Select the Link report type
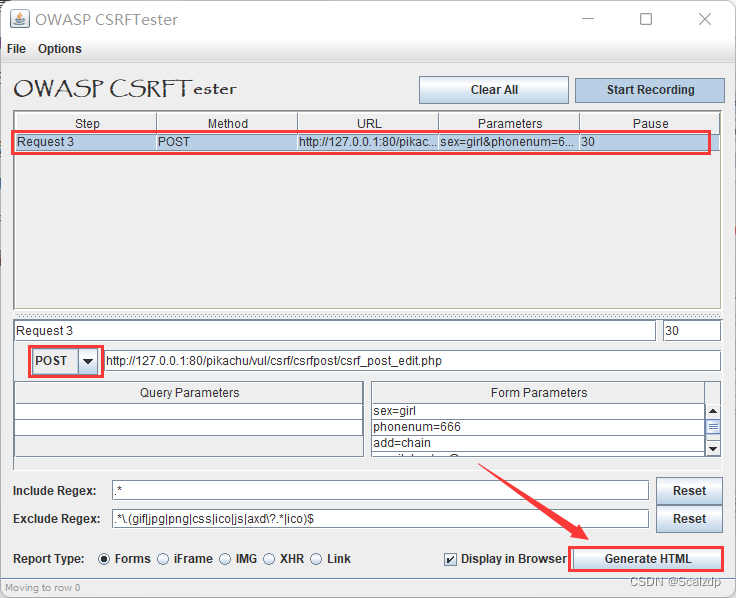 316,559
